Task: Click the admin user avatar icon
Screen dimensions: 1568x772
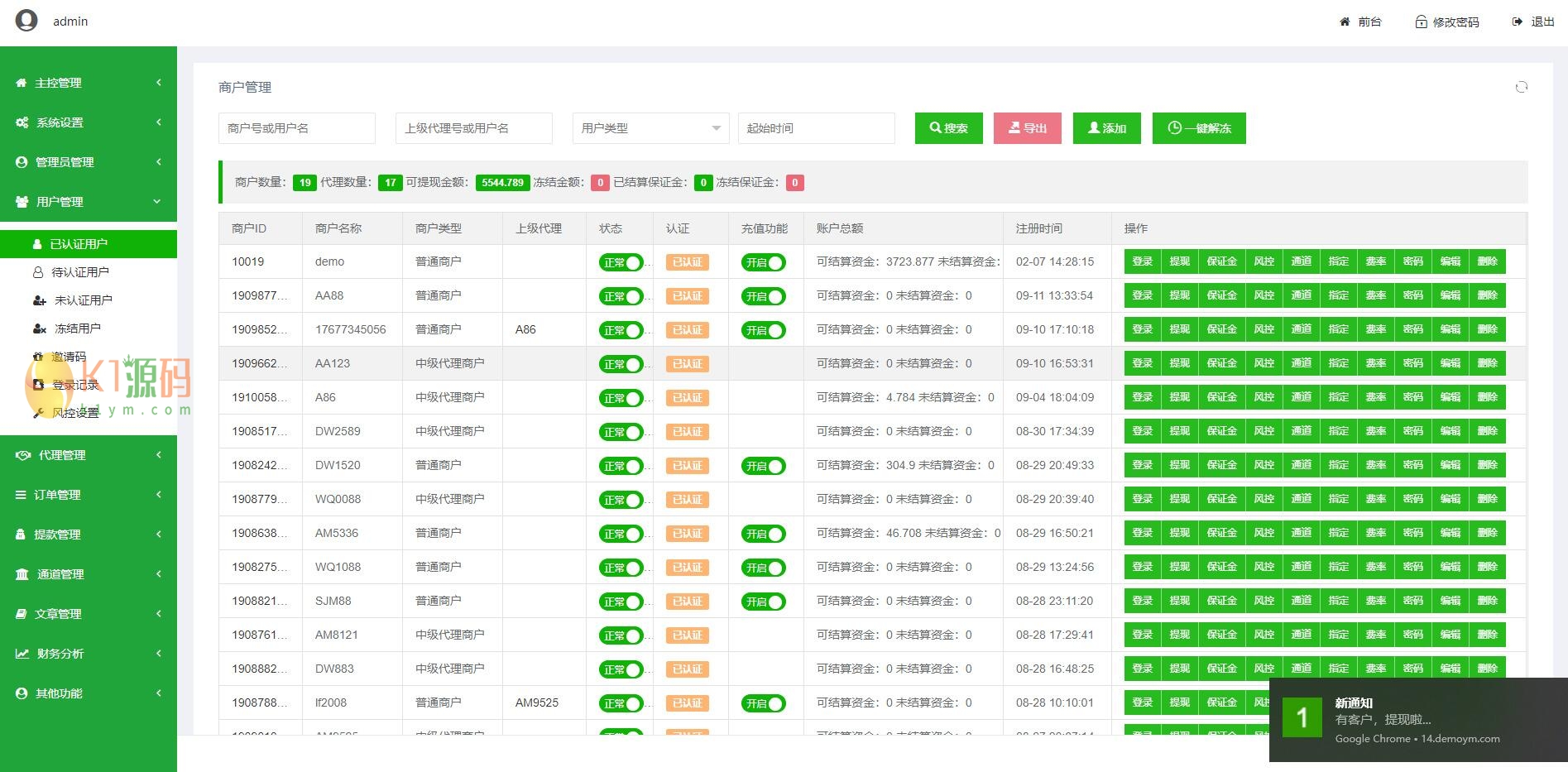Action: [x=26, y=21]
